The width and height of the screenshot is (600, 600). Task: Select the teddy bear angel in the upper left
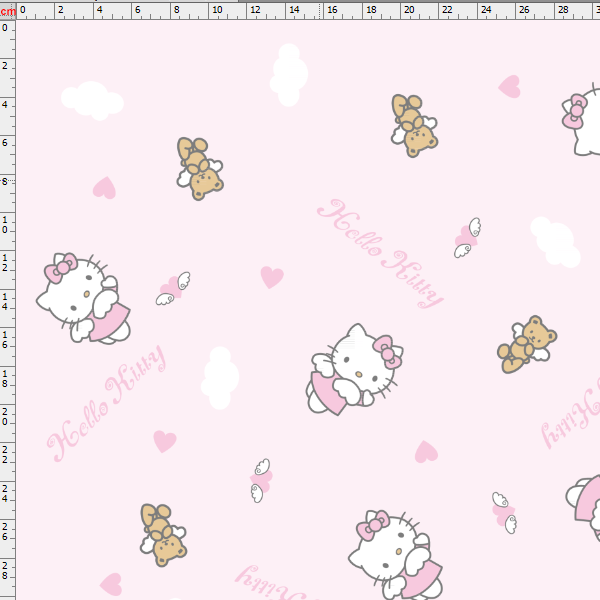[200, 167]
